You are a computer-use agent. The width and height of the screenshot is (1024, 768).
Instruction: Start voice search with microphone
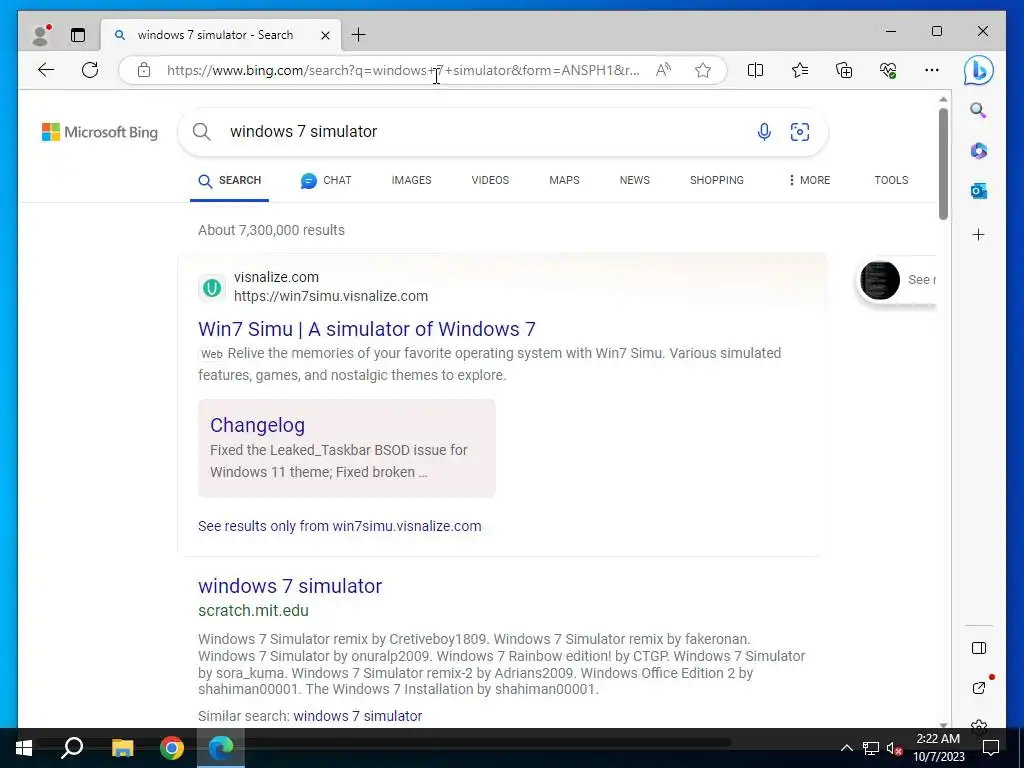(x=764, y=132)
